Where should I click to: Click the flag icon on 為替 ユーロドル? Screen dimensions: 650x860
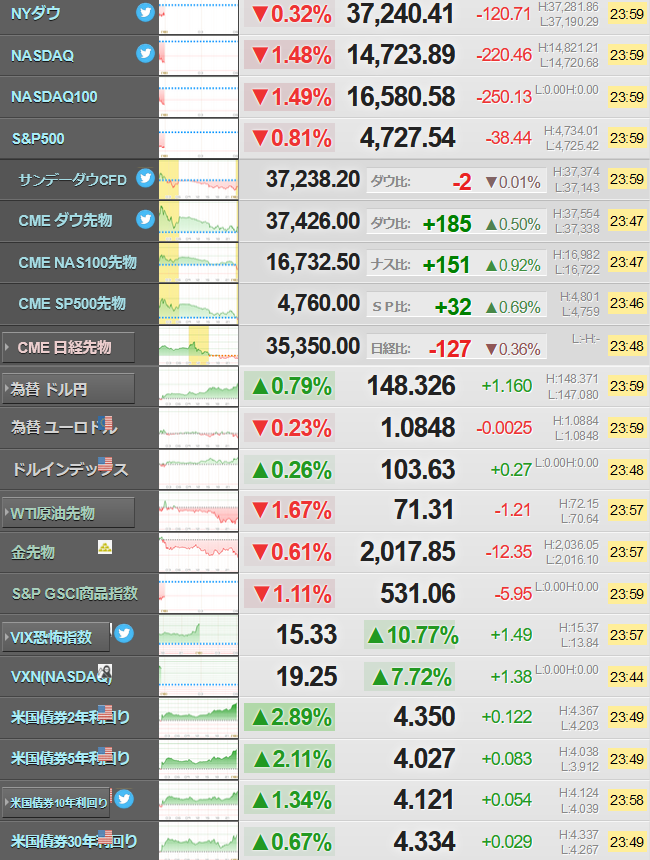coord(106,423)
